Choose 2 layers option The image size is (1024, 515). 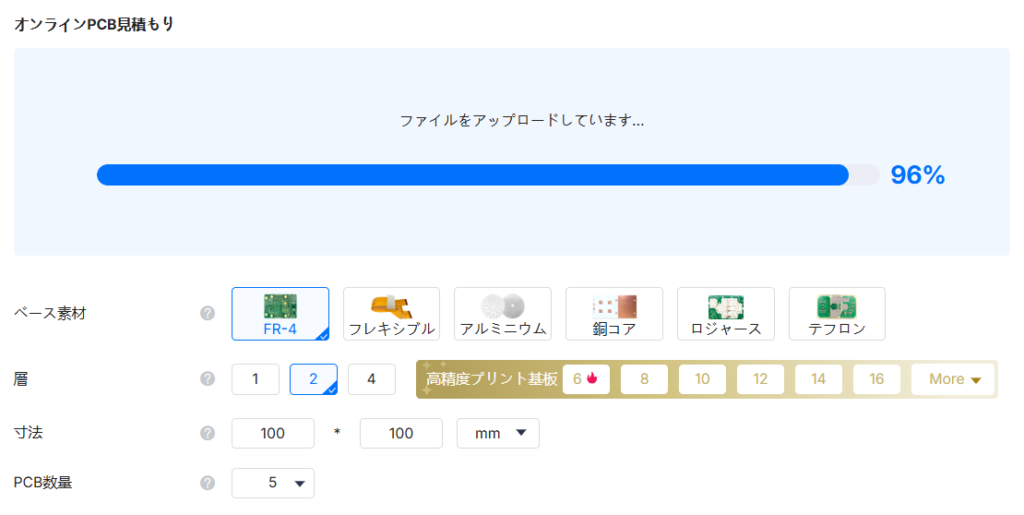(x=313, y=379)
